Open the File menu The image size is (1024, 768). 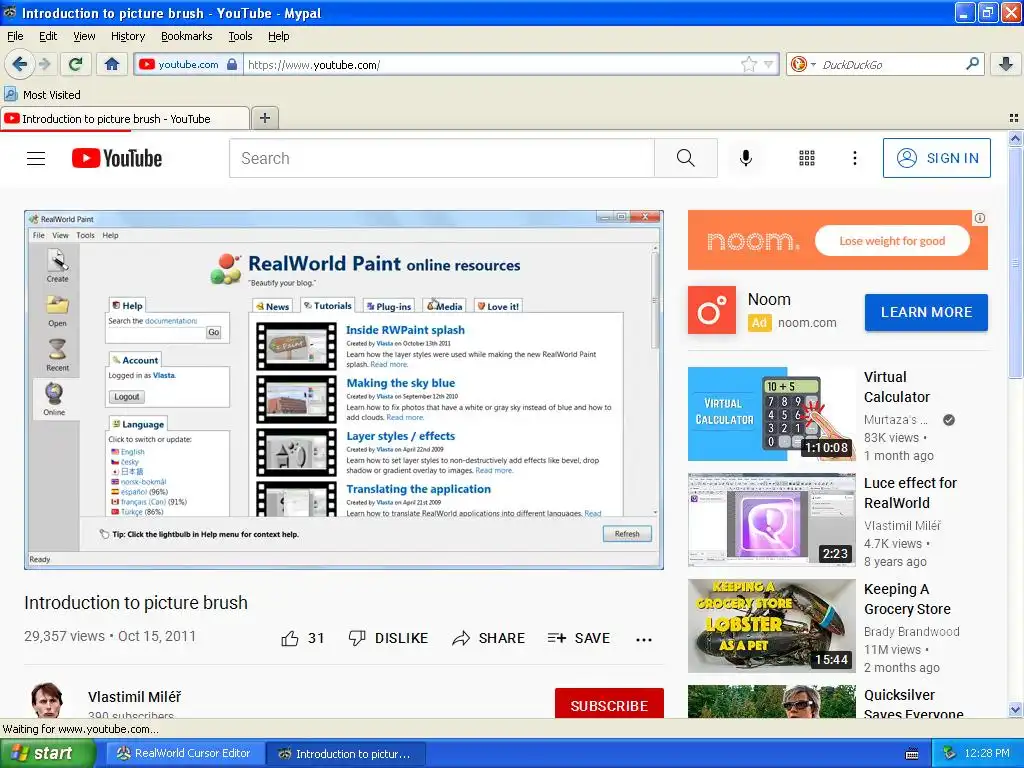point(15,36)
